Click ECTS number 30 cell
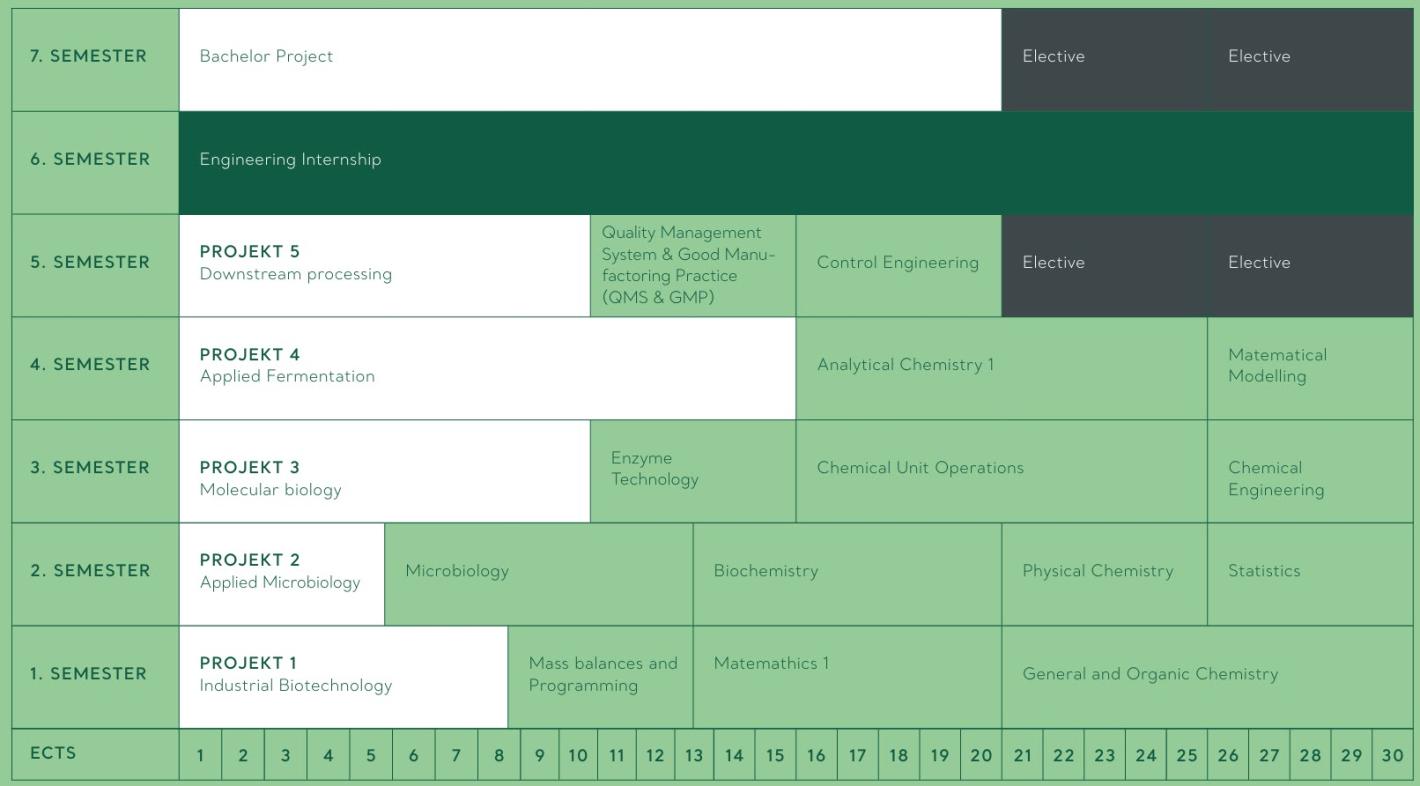 pos(1393,756)
